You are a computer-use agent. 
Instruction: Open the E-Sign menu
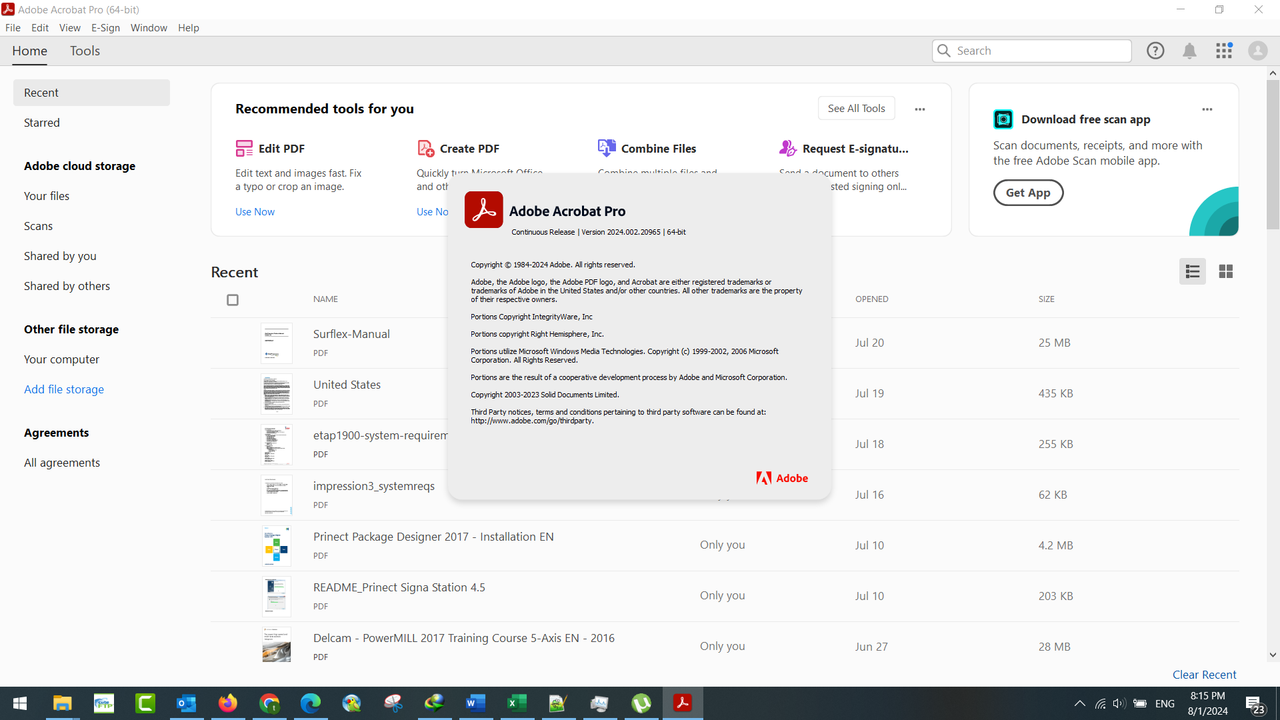[106, 28]
